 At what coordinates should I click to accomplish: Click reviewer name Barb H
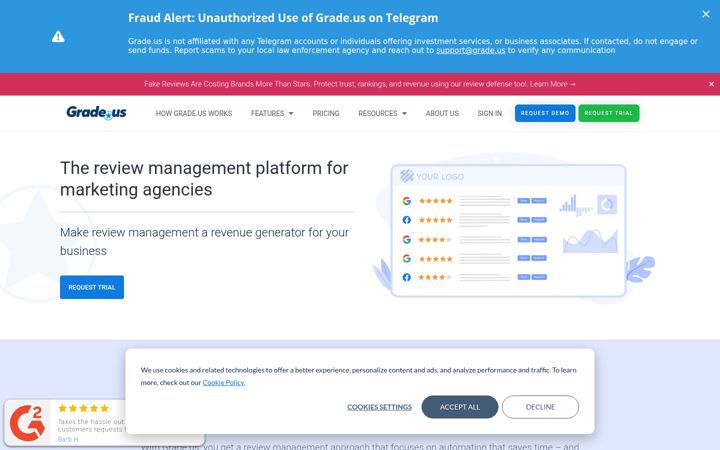tap(68, 439)
